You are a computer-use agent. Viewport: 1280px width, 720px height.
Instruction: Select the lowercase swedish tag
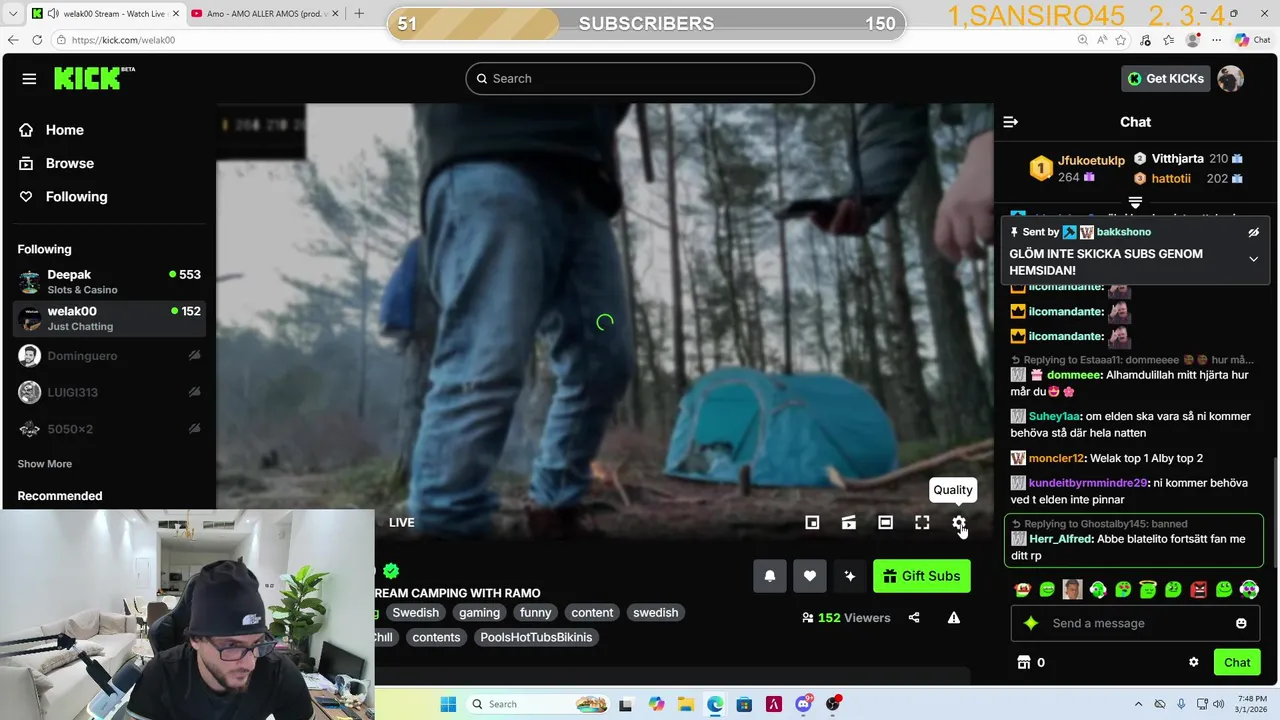[655, 613]
